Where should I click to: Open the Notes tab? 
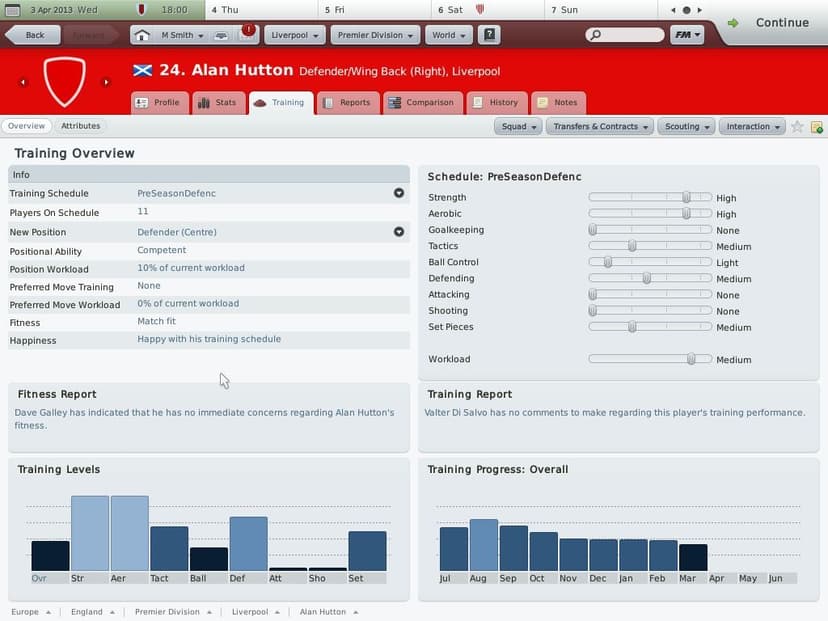coord(559,102)
